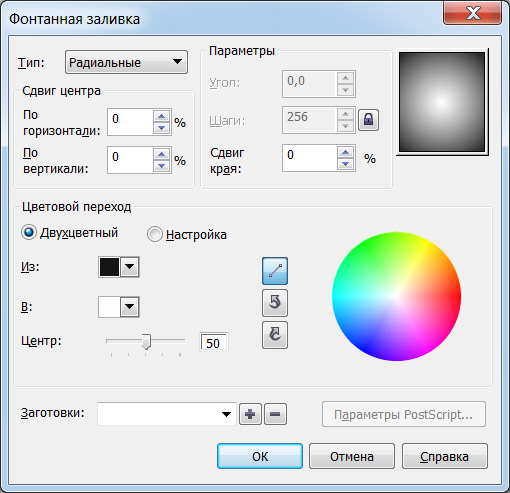Click the lock icon beside Шаги
Image resolution: width=510 pixels, height=493 pixels.
[368, 119]
